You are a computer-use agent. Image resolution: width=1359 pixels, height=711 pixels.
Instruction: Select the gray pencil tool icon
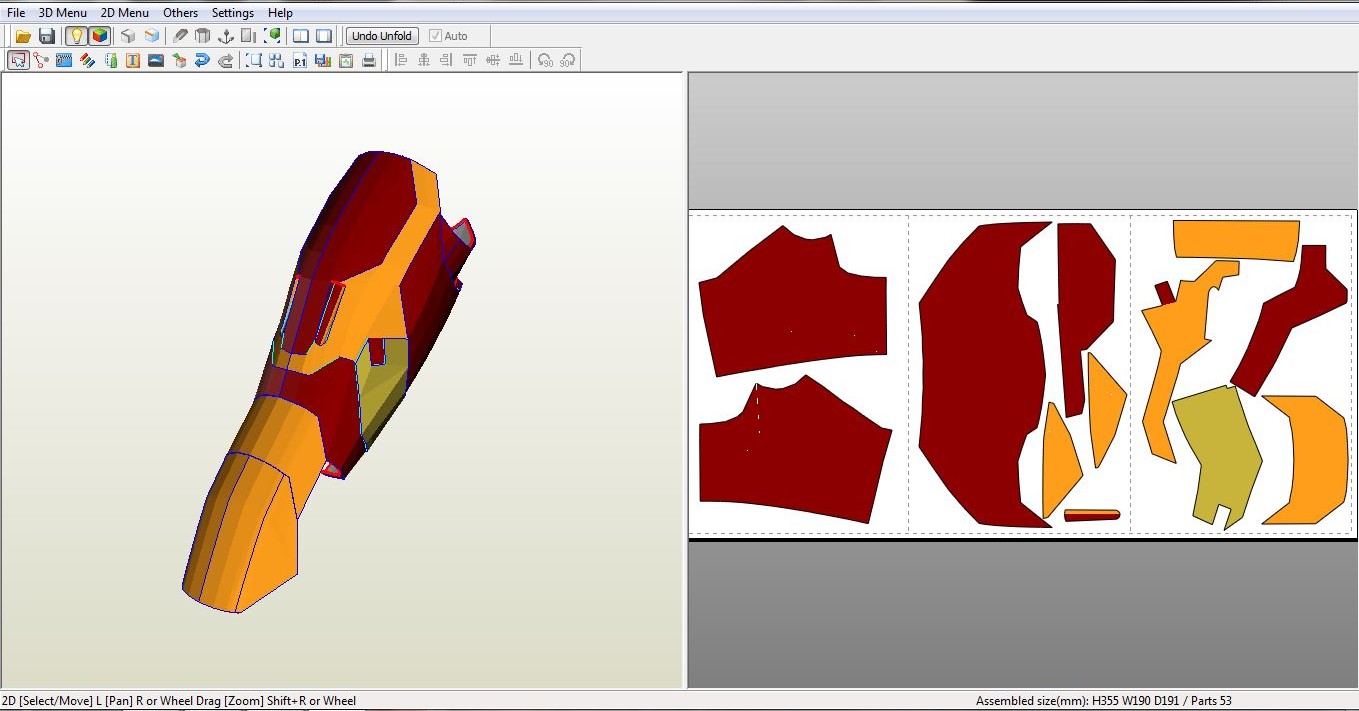click(180, 36)
